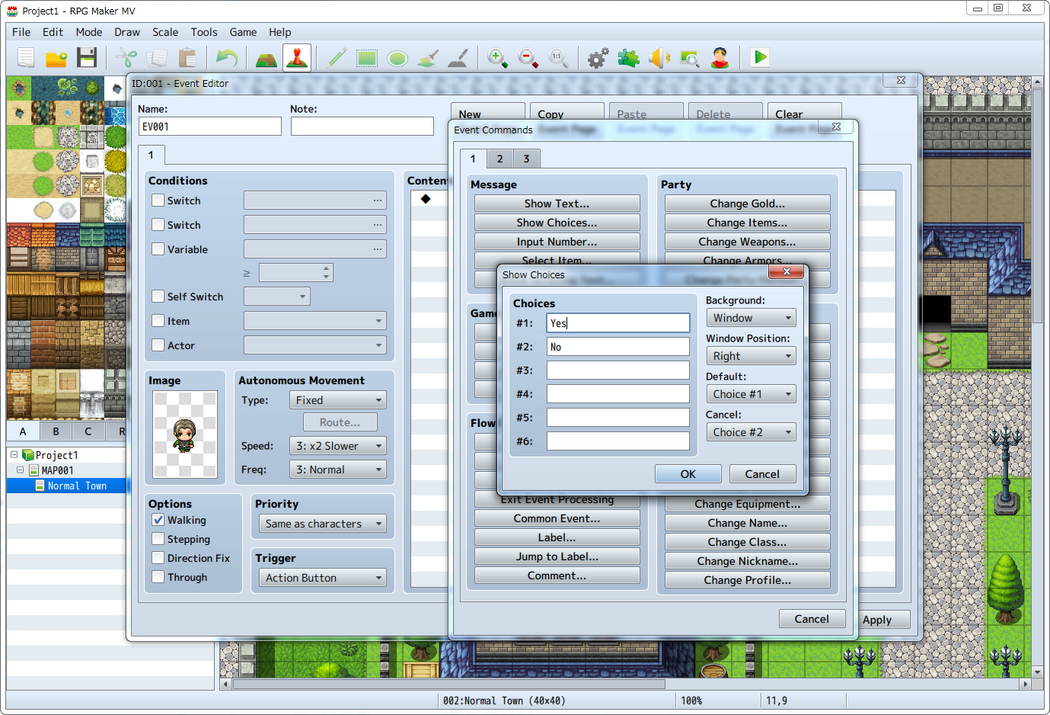Click the Copy icon in the toolbar
This screenshot has height=715, width=1050.
pos(157,58)
